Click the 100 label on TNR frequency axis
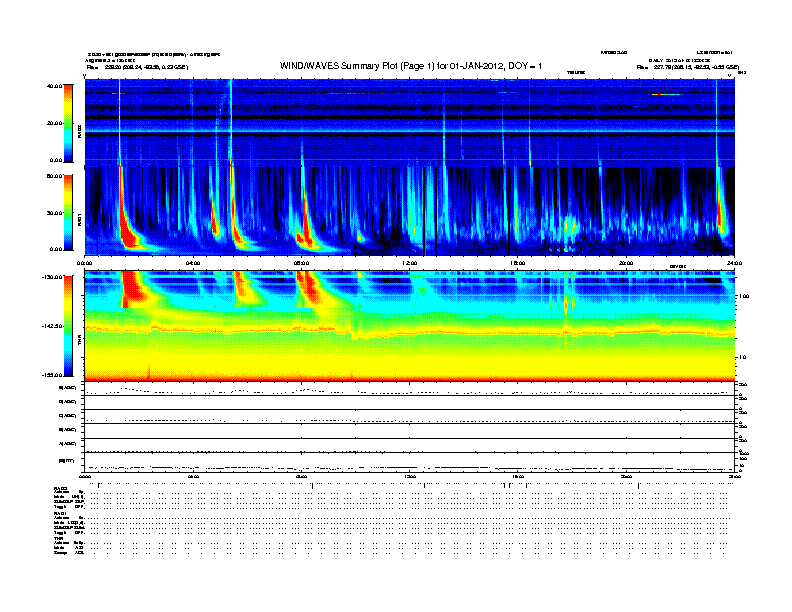 (x=744, y=296)
